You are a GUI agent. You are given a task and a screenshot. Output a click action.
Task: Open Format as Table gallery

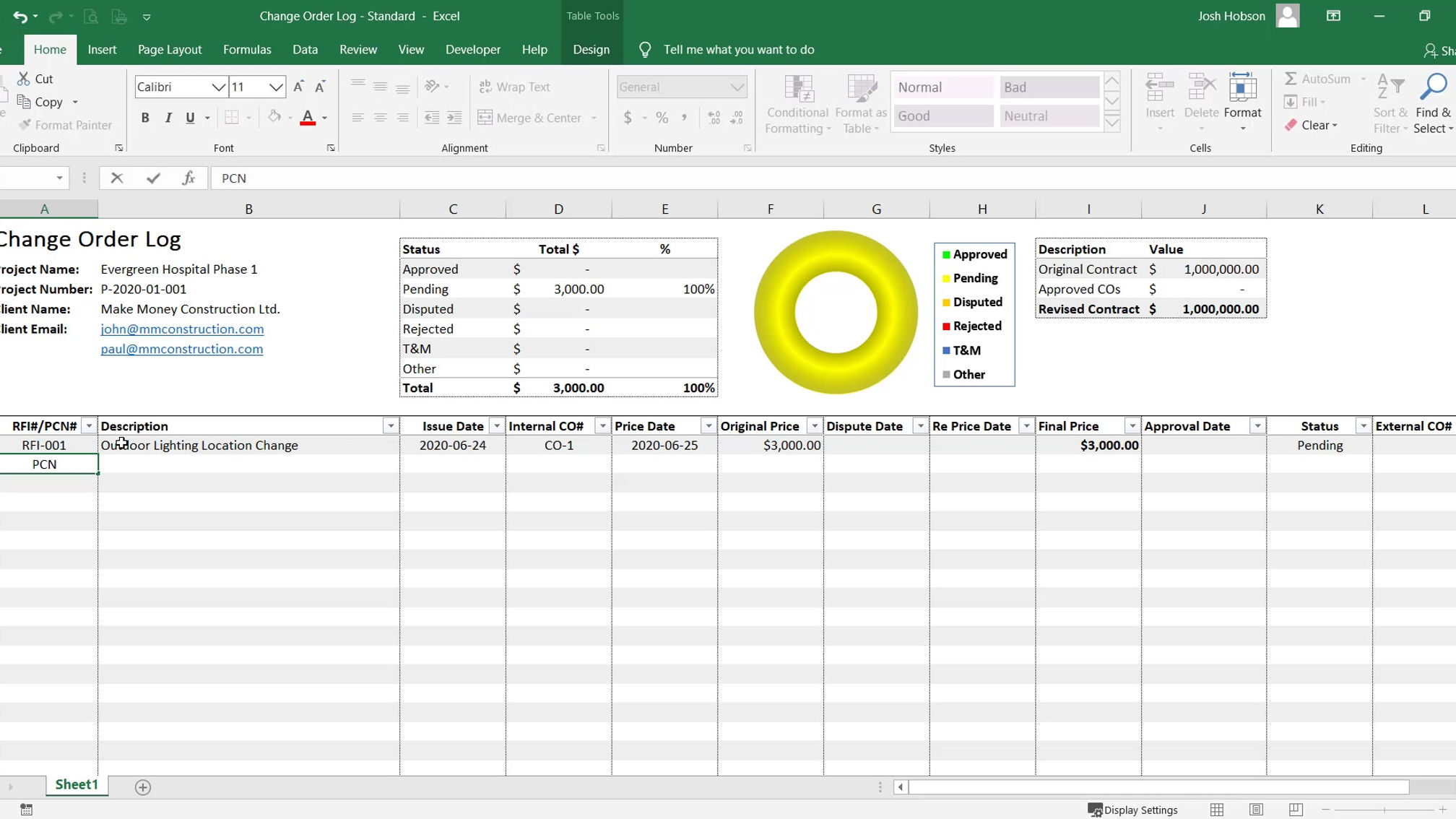tap(860, 105)
